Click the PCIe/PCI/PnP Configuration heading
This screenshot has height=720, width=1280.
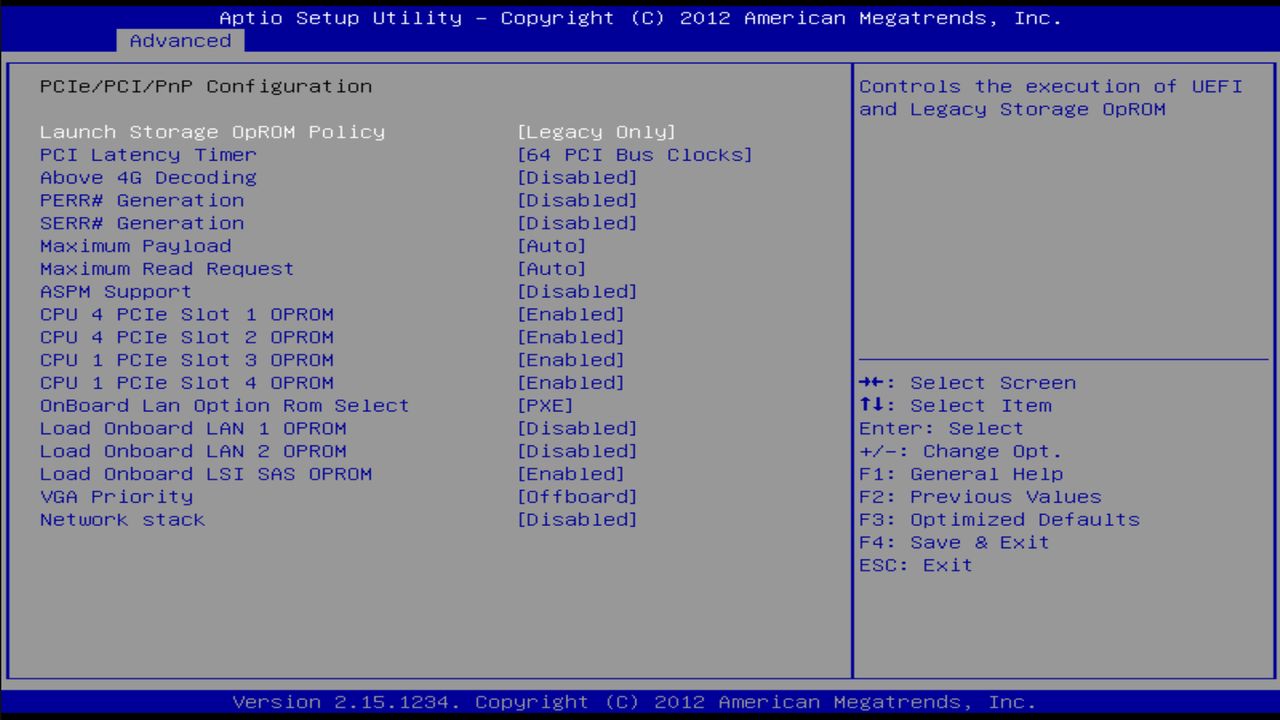(206, 87)
